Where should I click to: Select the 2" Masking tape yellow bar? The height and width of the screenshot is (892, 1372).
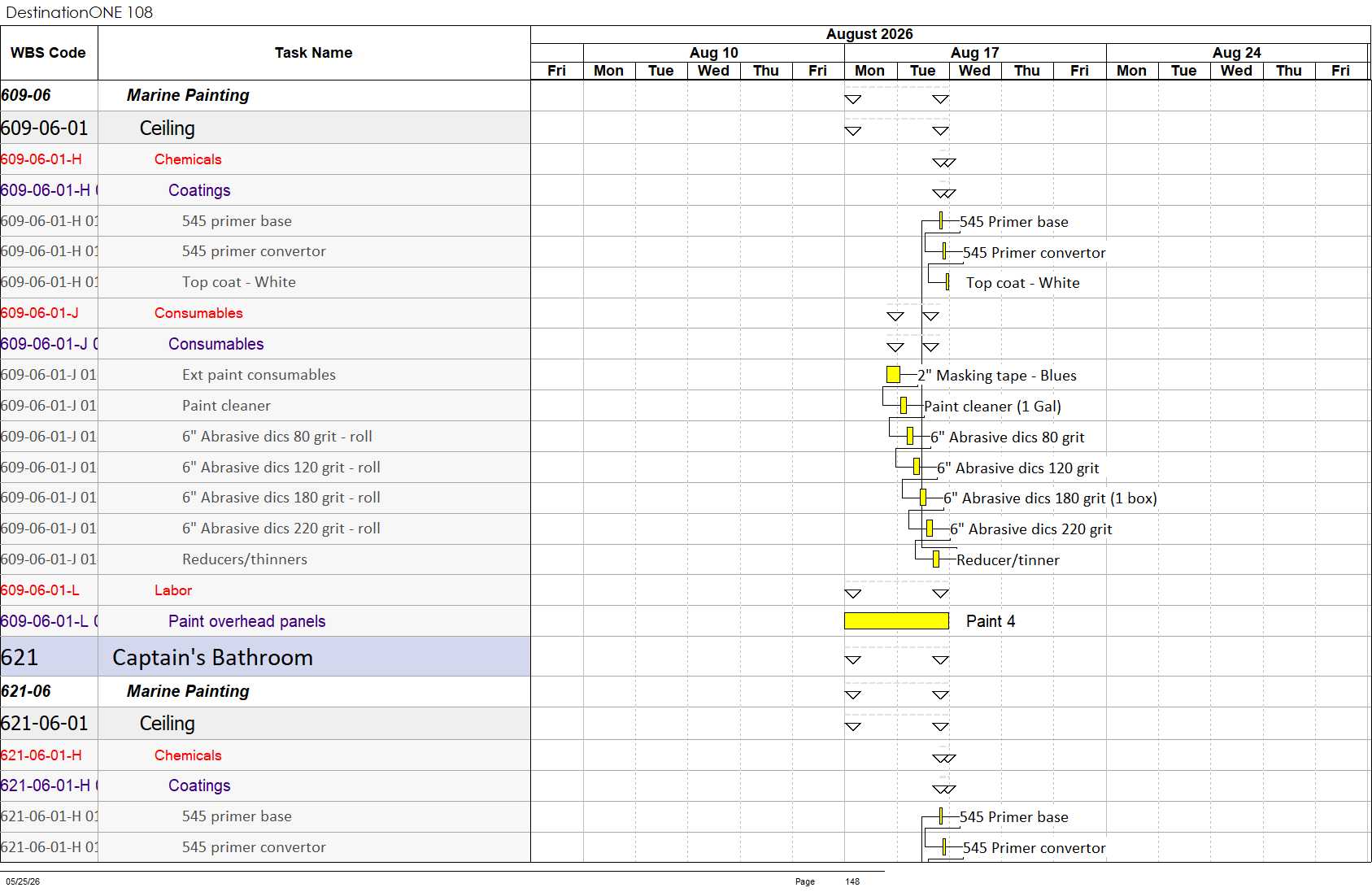tap(893, 375)
